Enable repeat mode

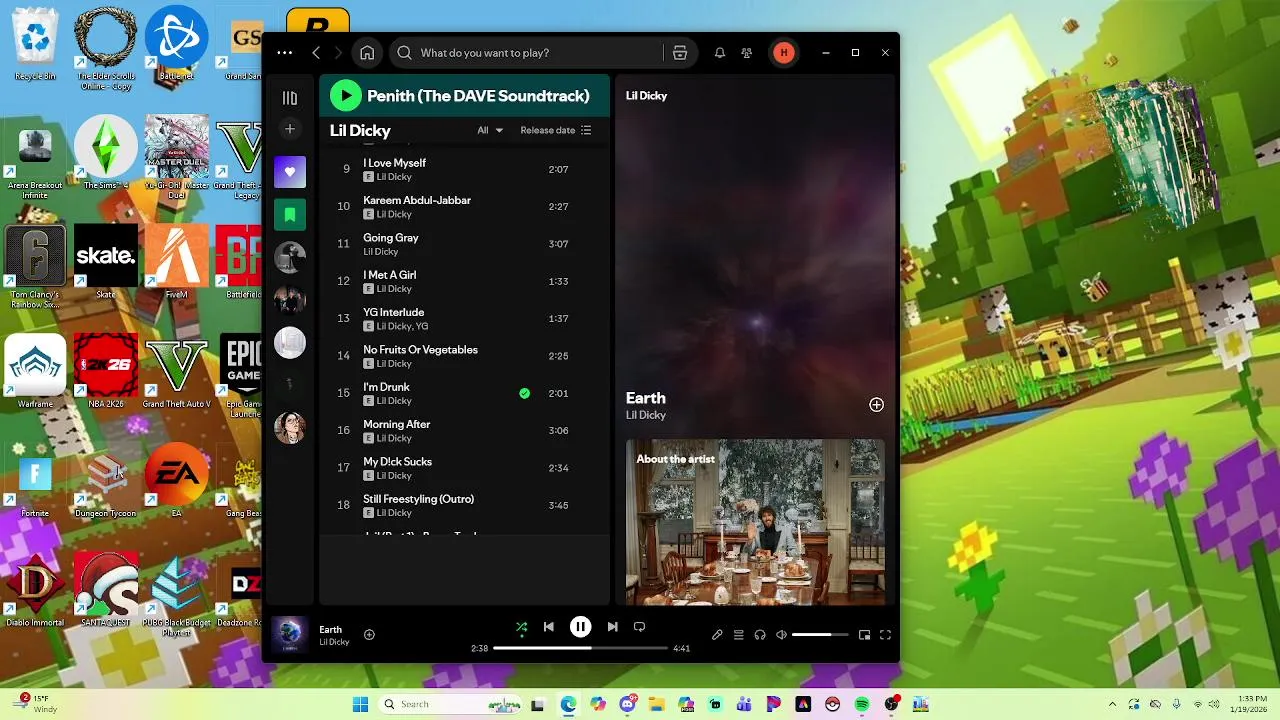point(639,627)
